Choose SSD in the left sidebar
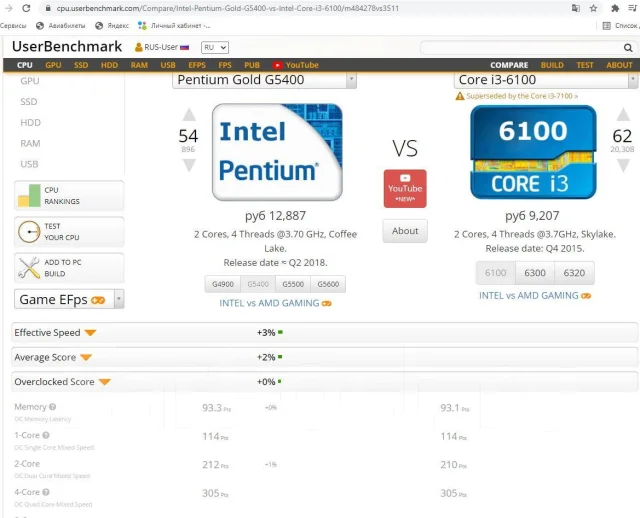The image size is (640, 518). [29, 102]
